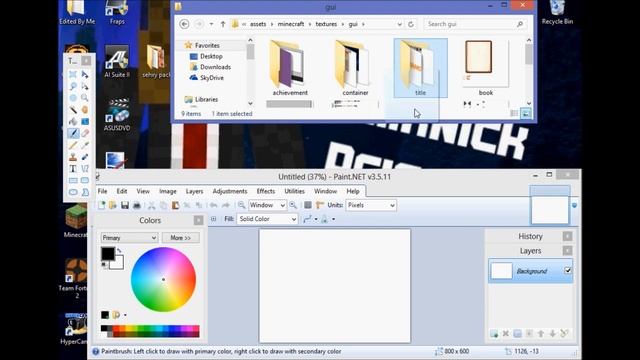Viewport: 640px width, 360px height.
Task: Select the Clone Stamp tool
Action: 73,157
